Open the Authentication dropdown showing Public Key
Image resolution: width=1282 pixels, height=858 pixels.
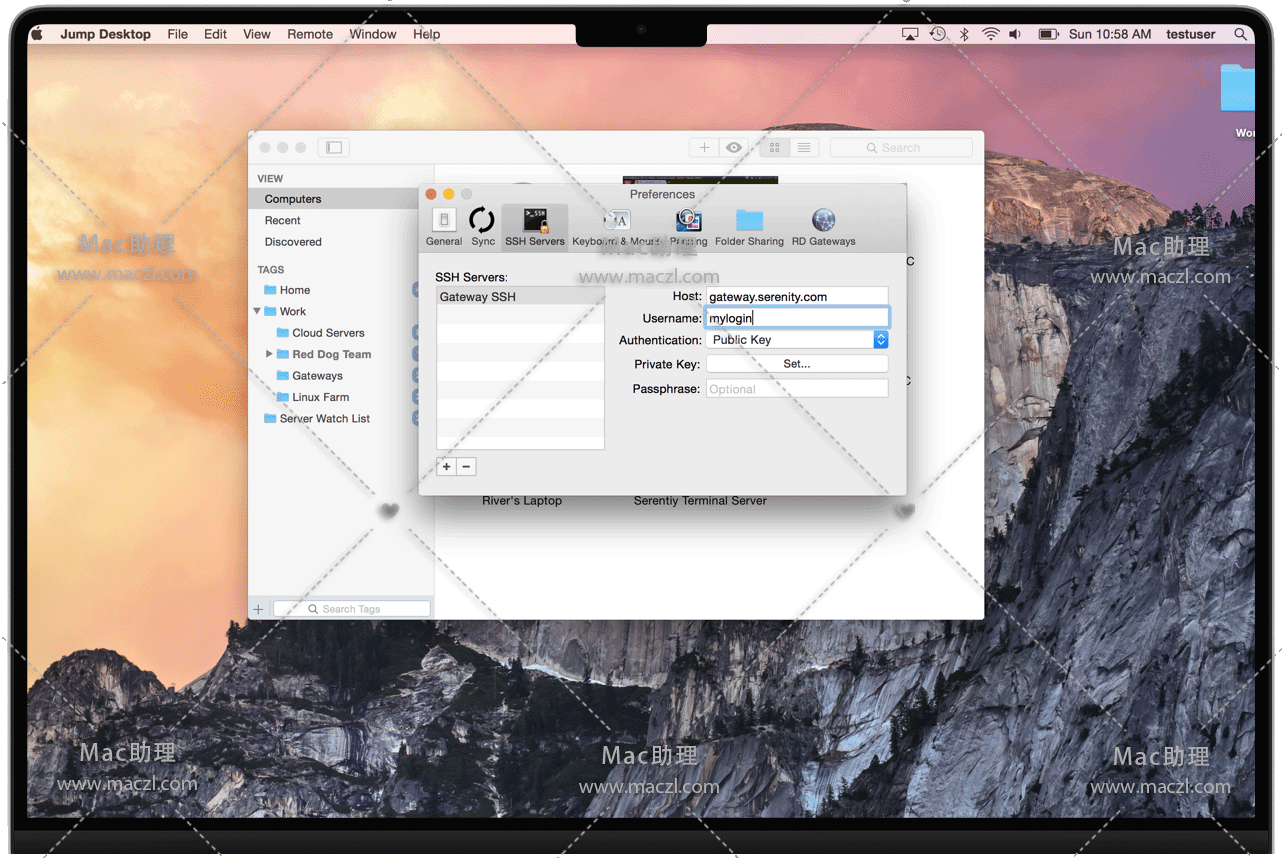(x=797, y=340)
